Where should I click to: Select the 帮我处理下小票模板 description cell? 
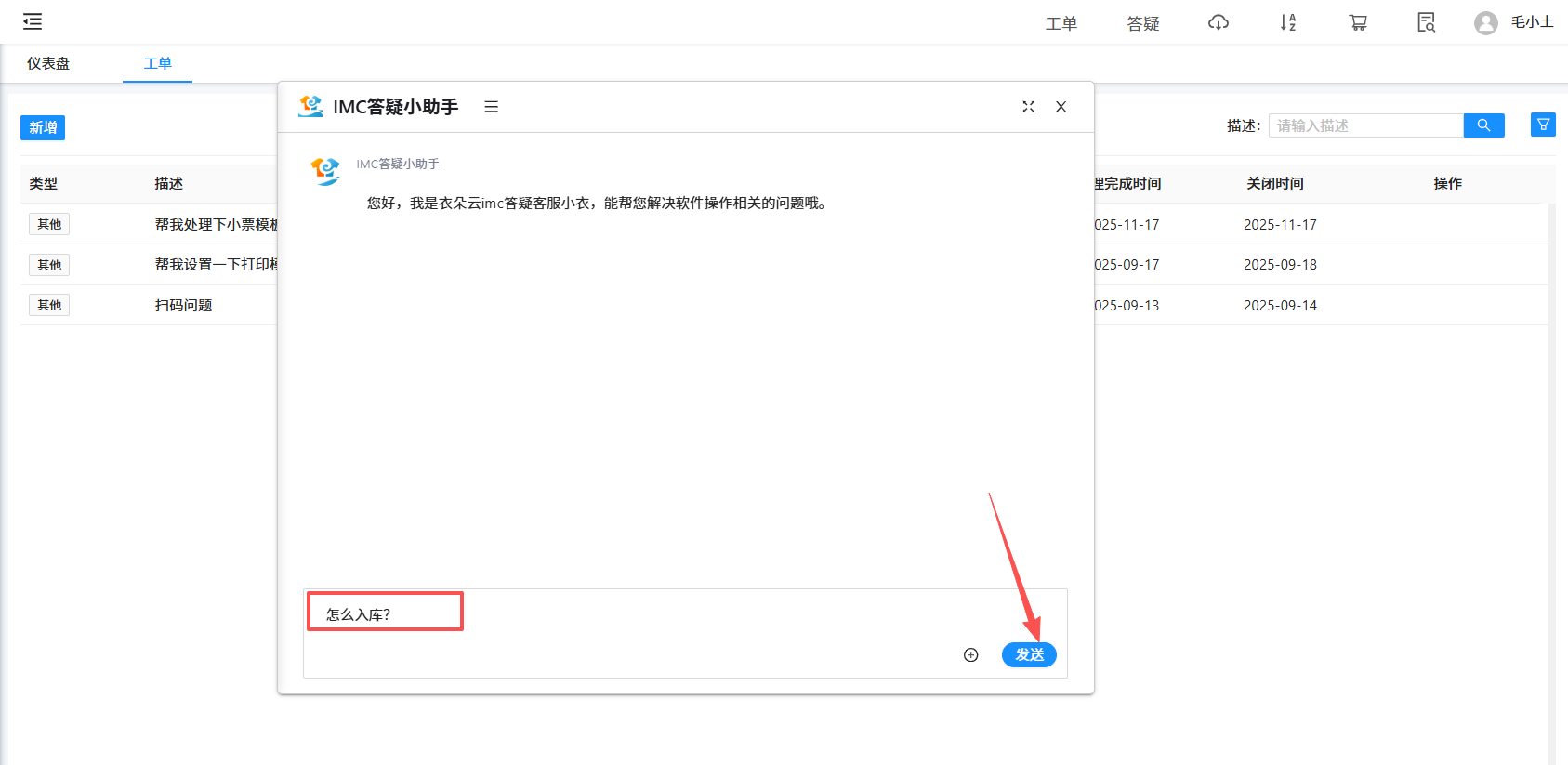(x=217, y=224)
